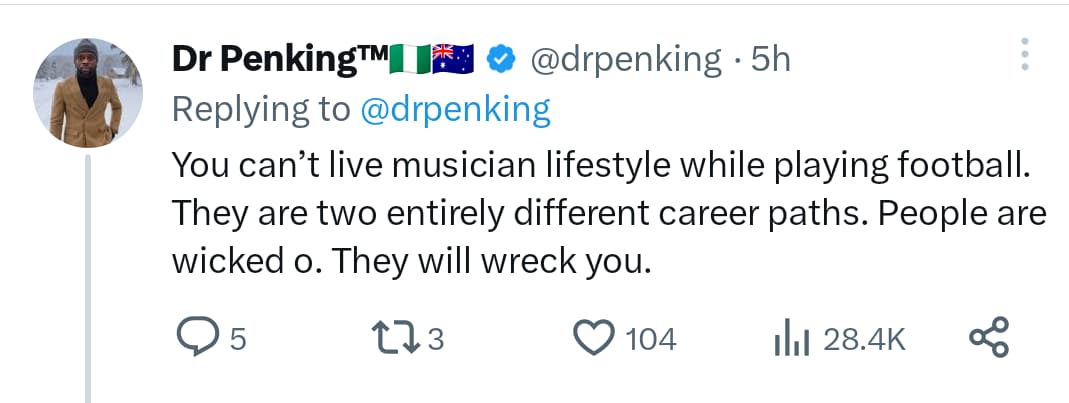Open the views analytics bar-chart icon
Viewport: 1069px width, 403px height.
(790, 340)
